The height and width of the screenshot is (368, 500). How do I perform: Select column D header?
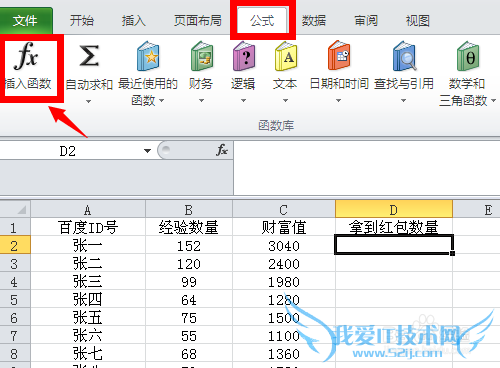394,210
